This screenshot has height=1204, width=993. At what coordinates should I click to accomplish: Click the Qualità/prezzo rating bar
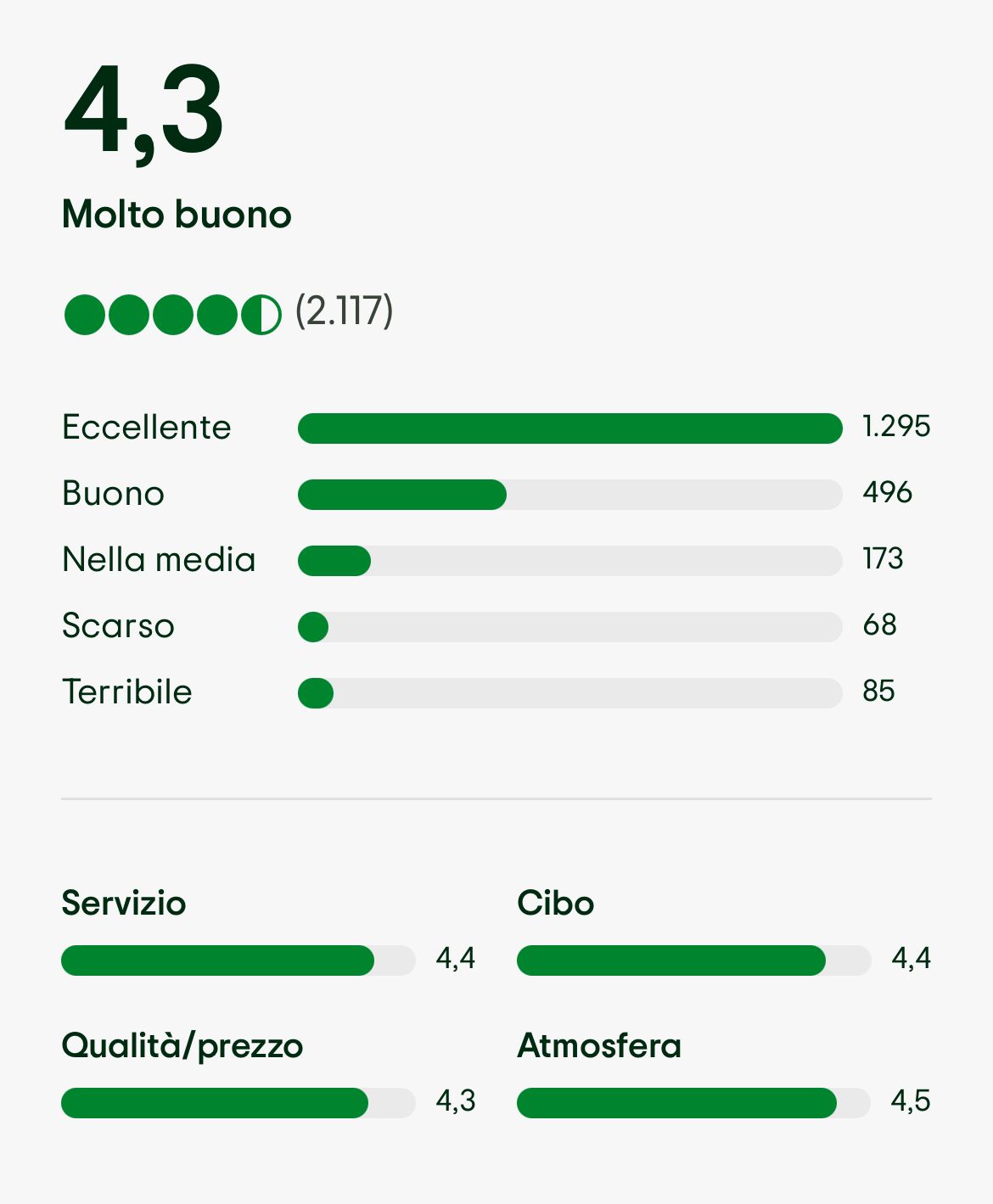(238, 1103)
